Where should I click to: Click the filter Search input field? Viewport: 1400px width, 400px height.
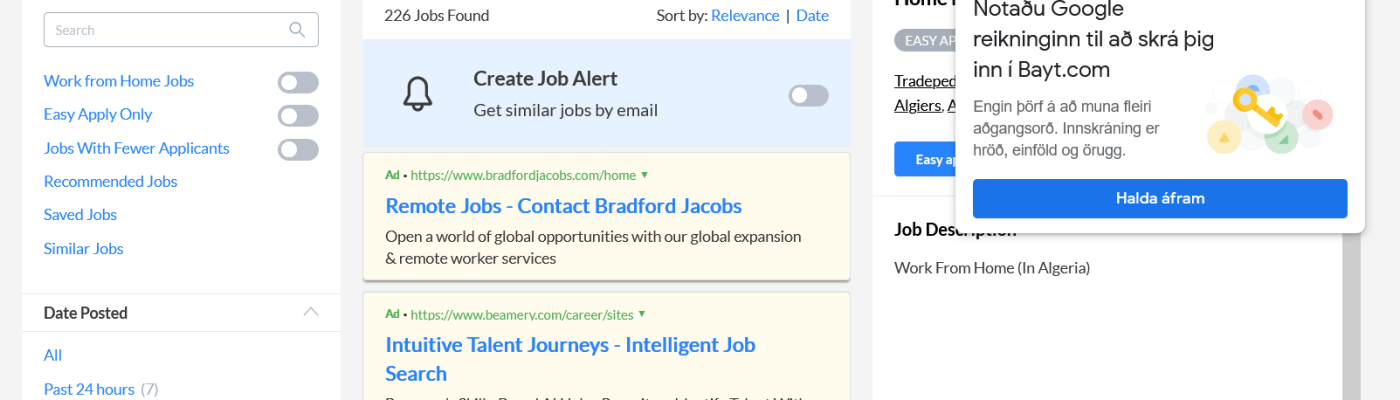click(x=165, y=30)
